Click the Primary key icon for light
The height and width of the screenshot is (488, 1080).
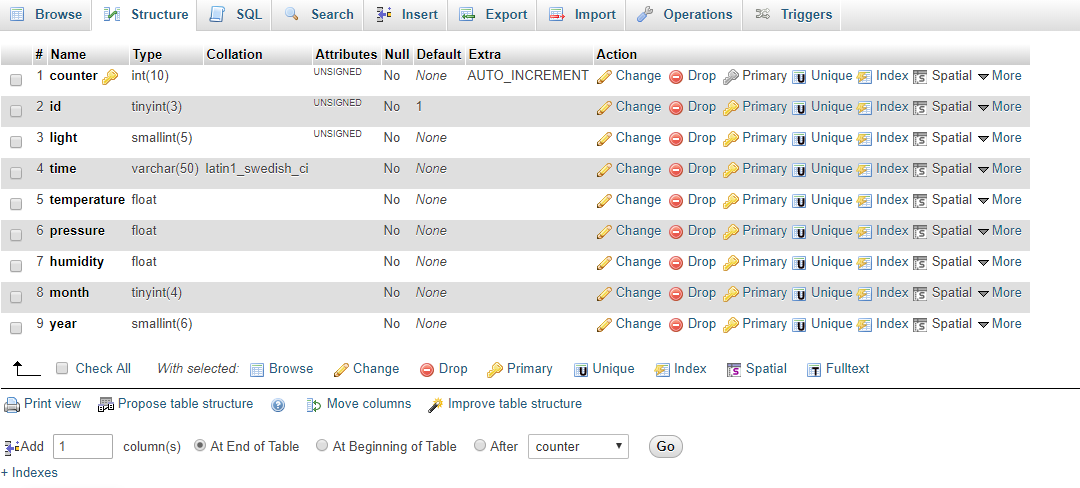[731, 139]
